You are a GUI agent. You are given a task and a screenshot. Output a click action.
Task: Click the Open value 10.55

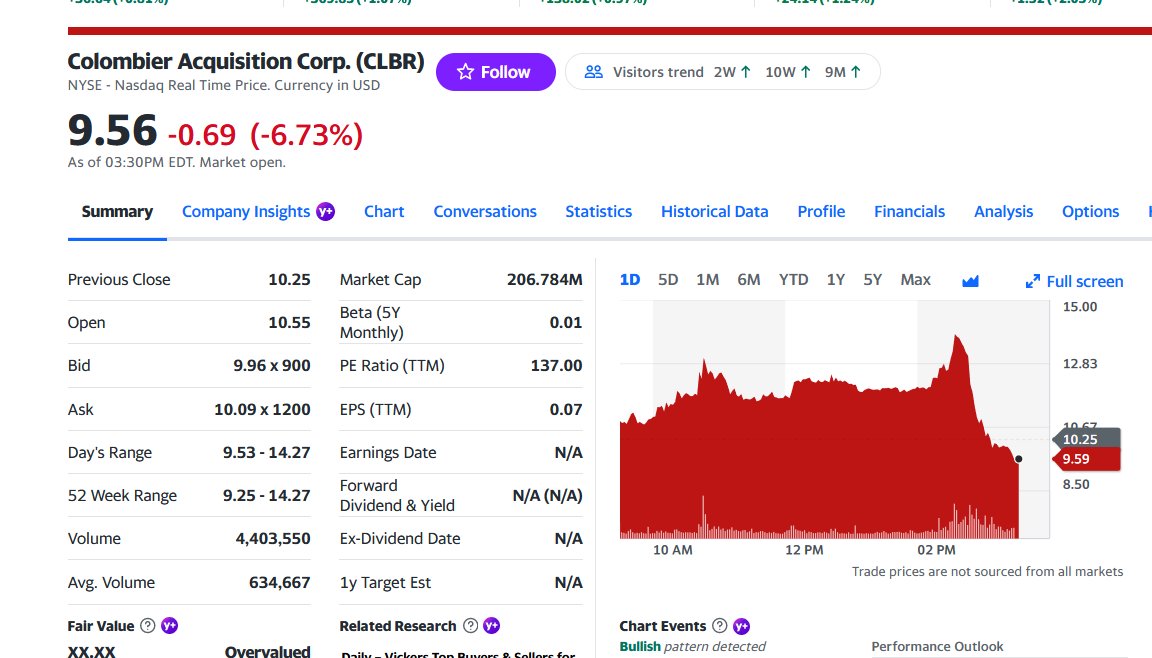click(x=289, y=322)
